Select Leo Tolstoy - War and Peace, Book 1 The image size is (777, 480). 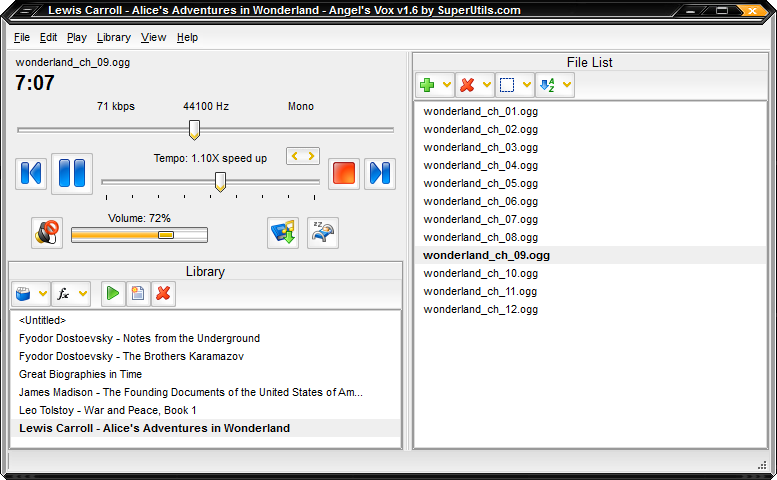click(x=107, y=410)
